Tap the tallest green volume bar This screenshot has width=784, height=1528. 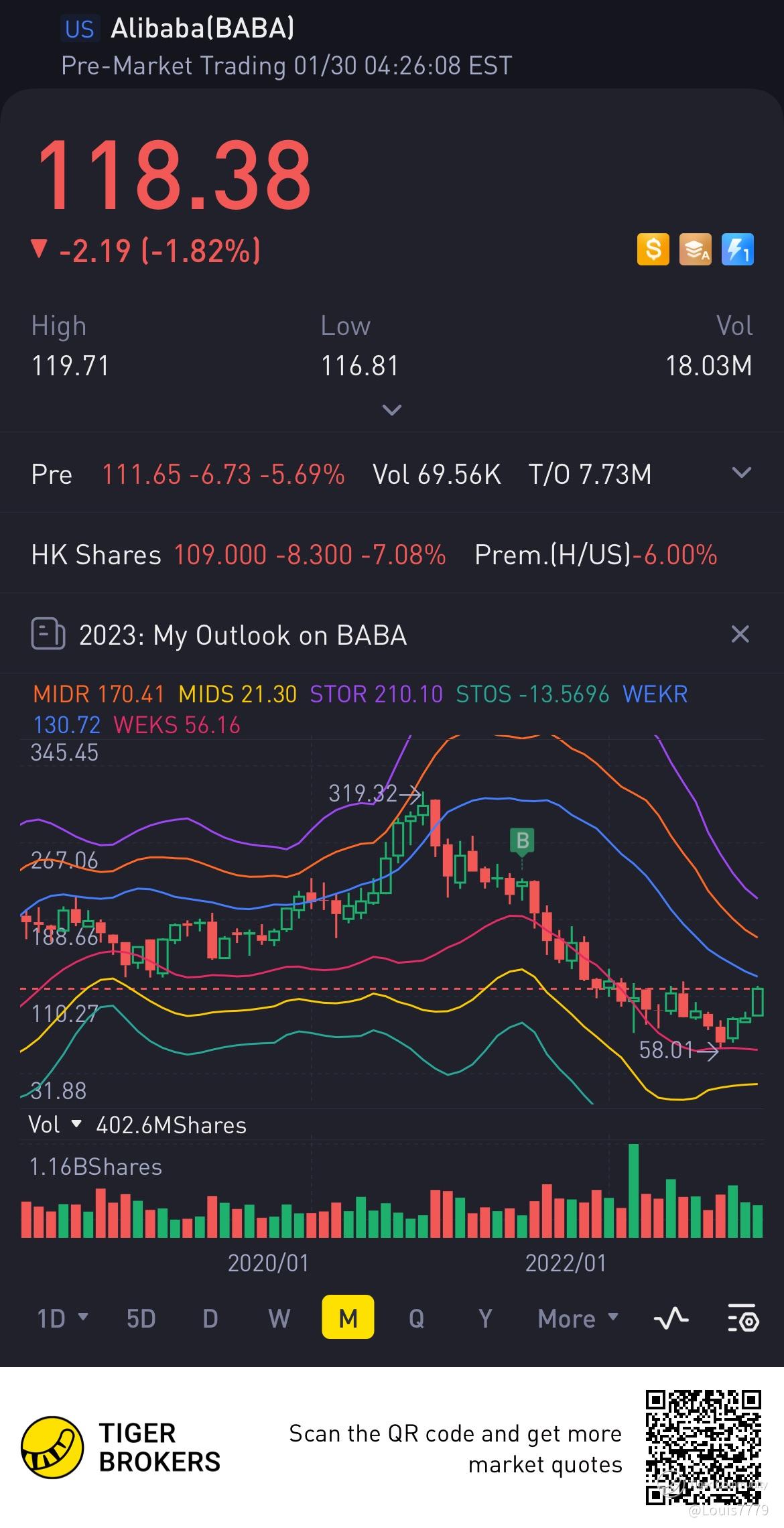[x=634, y=1191]
